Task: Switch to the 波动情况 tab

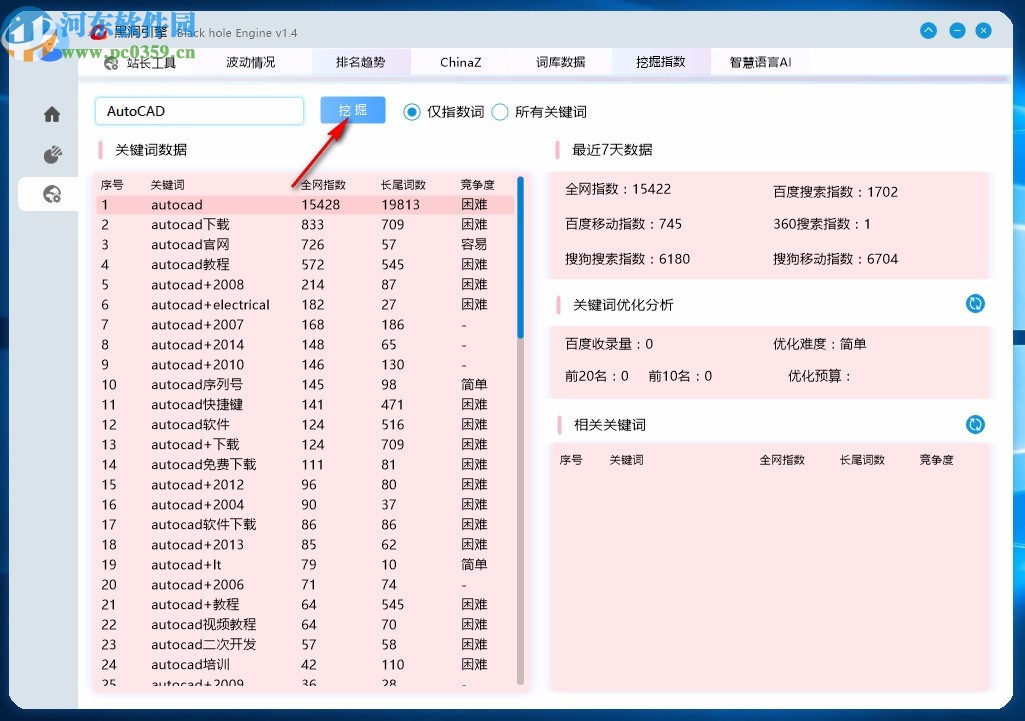Action: tap(250, 62)
